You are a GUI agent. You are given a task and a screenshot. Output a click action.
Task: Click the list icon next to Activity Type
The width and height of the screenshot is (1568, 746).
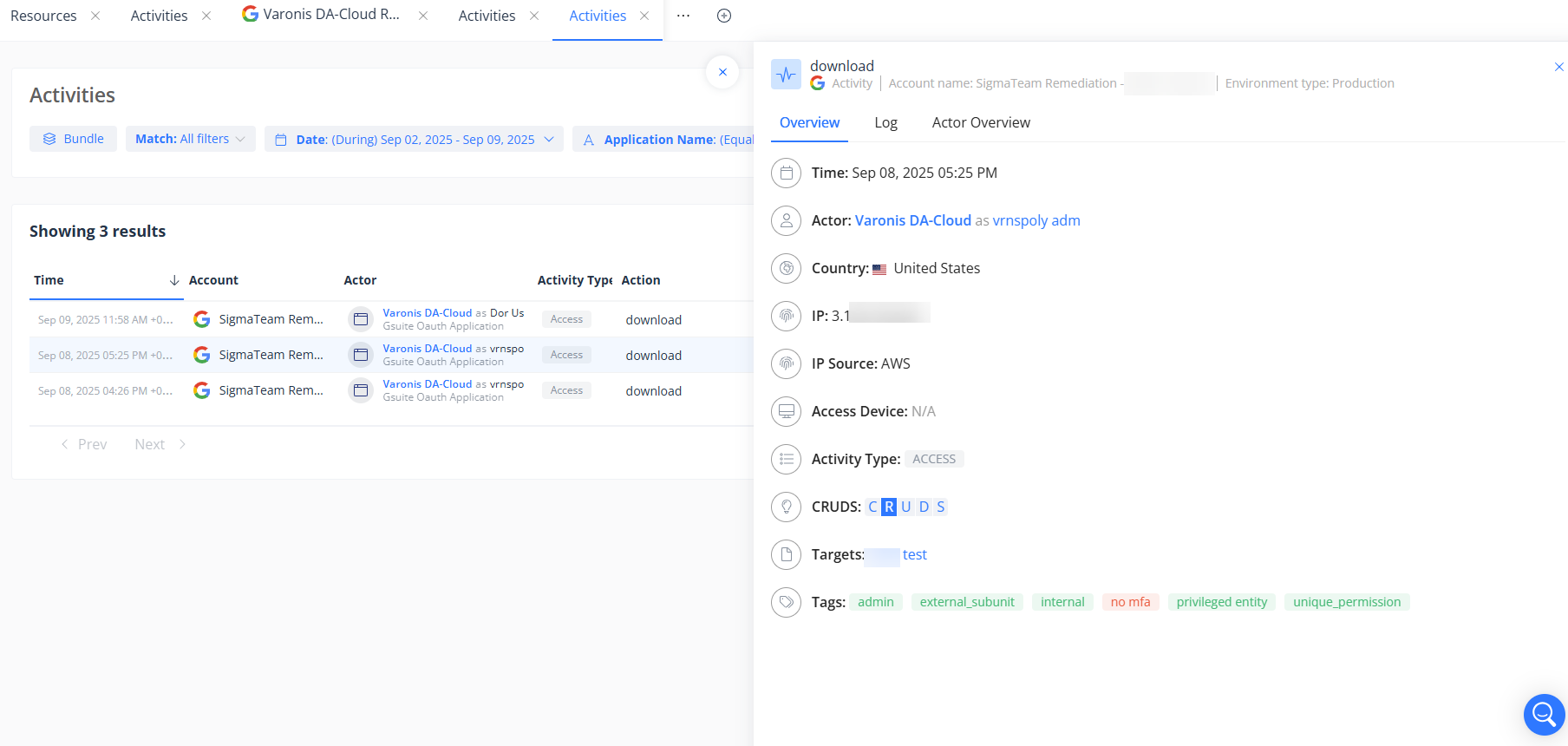click(786, 459)
